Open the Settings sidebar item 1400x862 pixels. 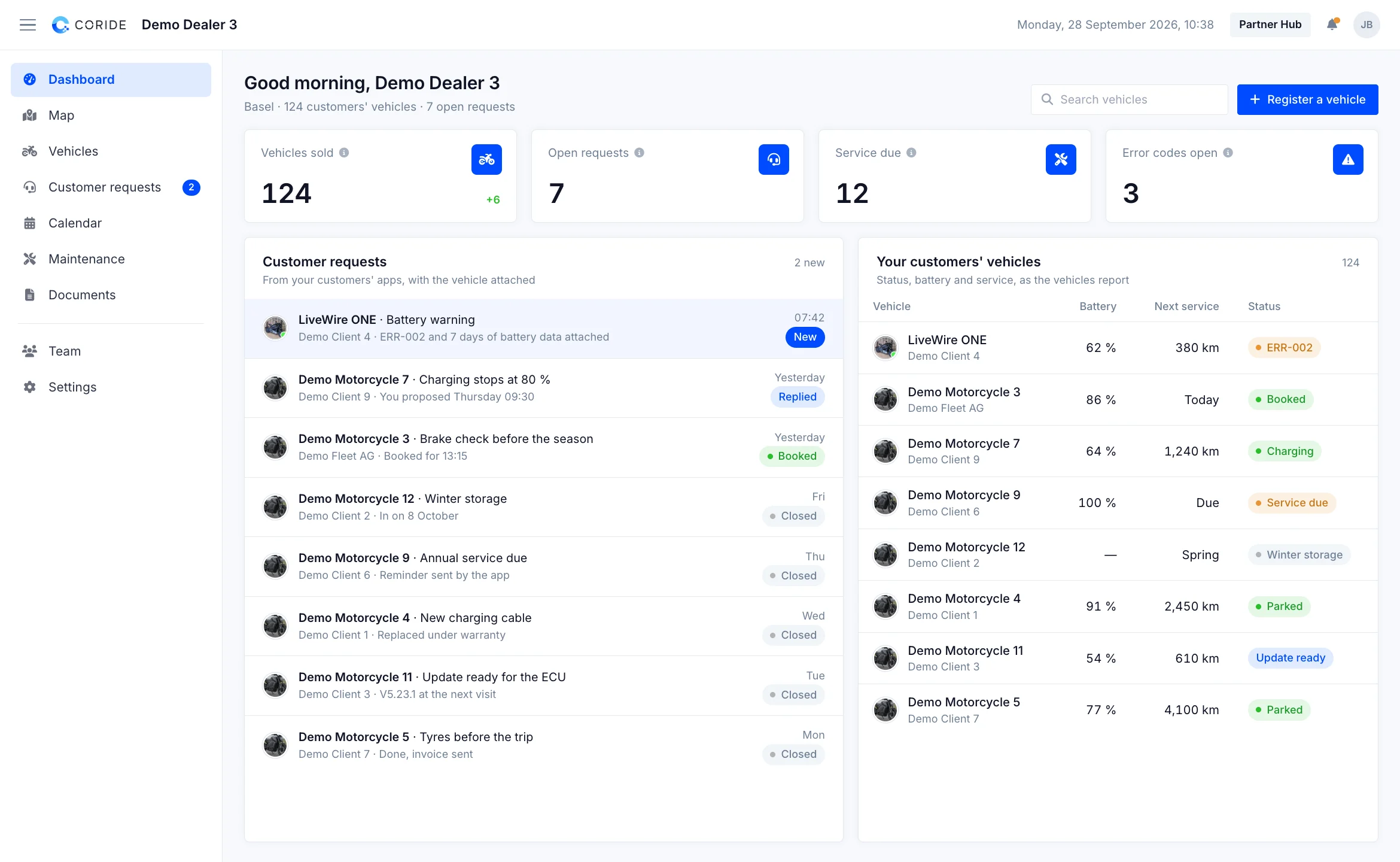coord(111,387)
